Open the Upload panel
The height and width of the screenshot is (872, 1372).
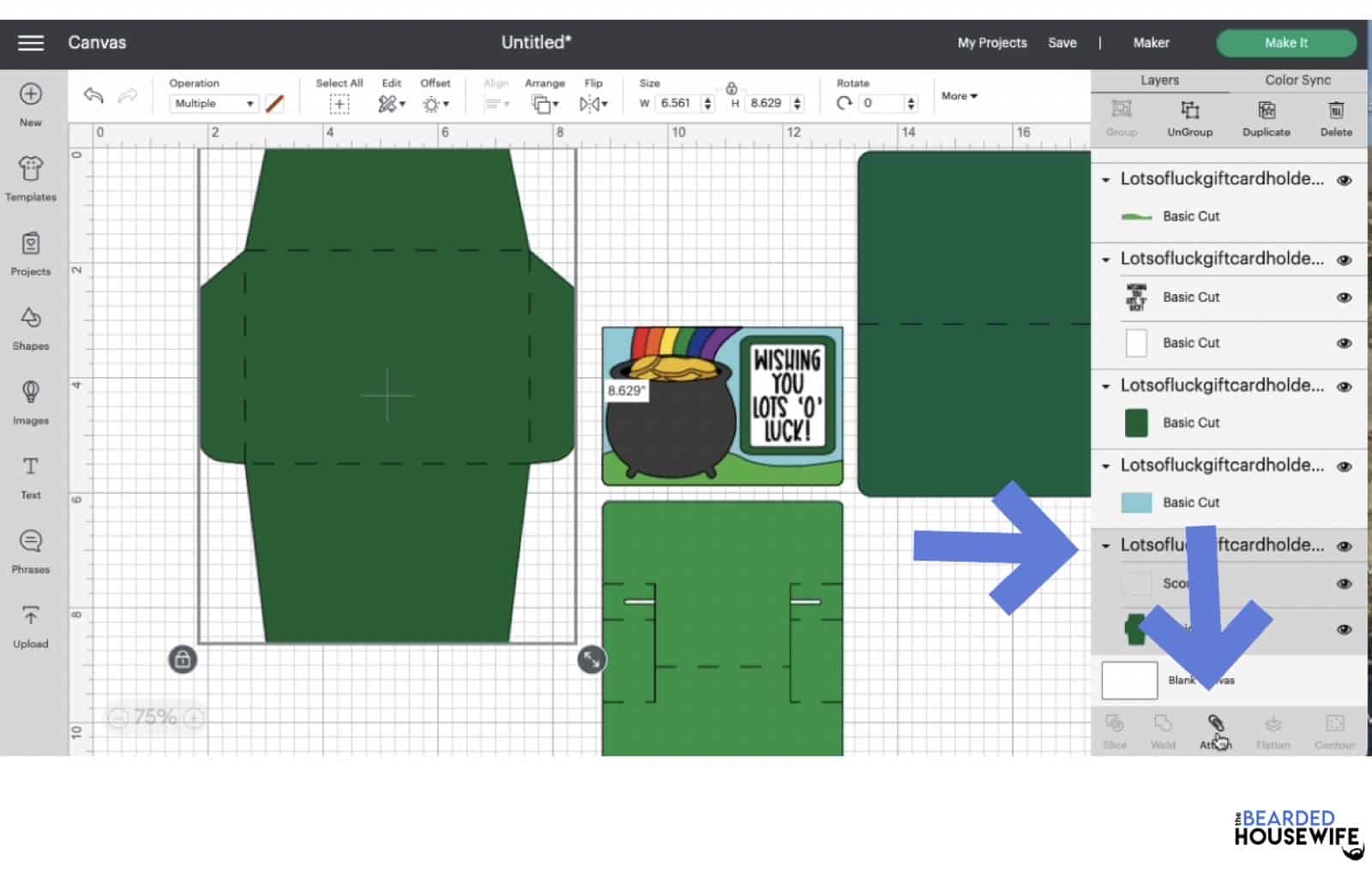[x=31, y=625]
